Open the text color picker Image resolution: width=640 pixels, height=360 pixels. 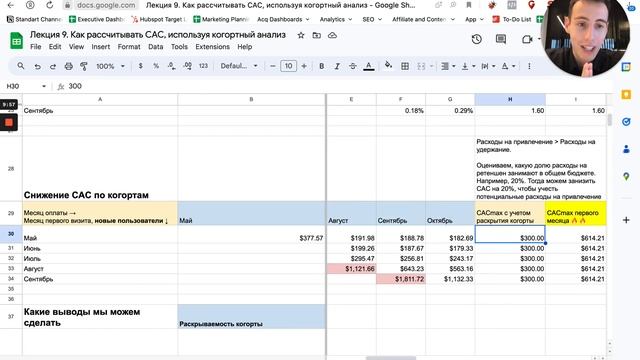point(369,66)
